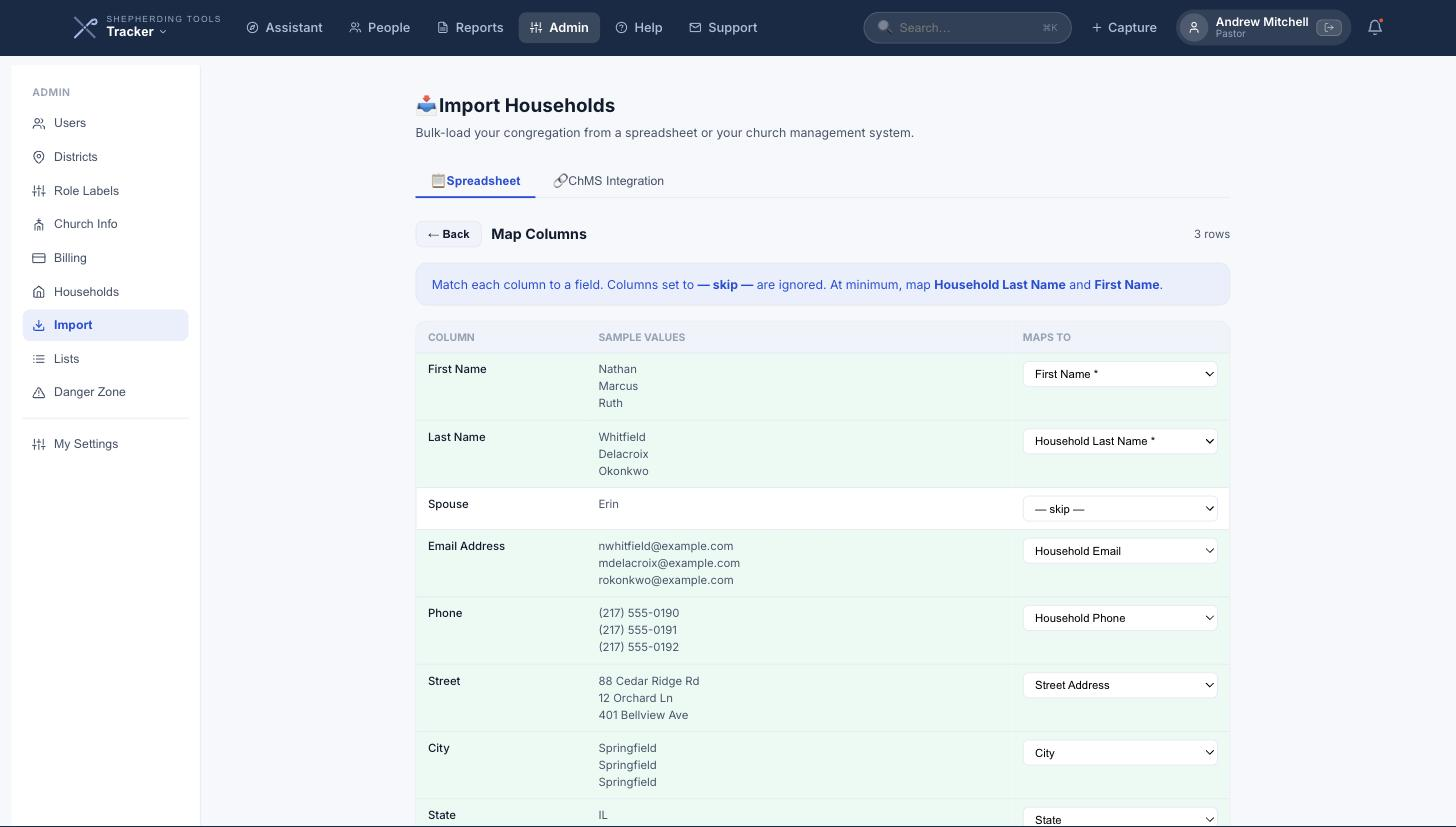
Task: Open Maps To dropdown for Last Name
Action: [x=1120, y=441]
